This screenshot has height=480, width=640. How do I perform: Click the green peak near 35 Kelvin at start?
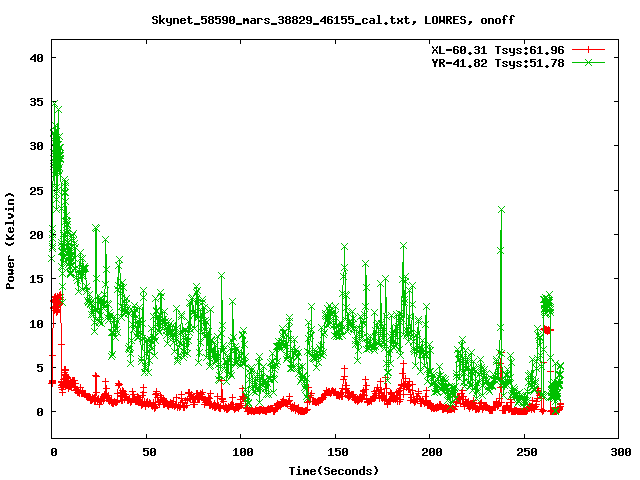55,103
